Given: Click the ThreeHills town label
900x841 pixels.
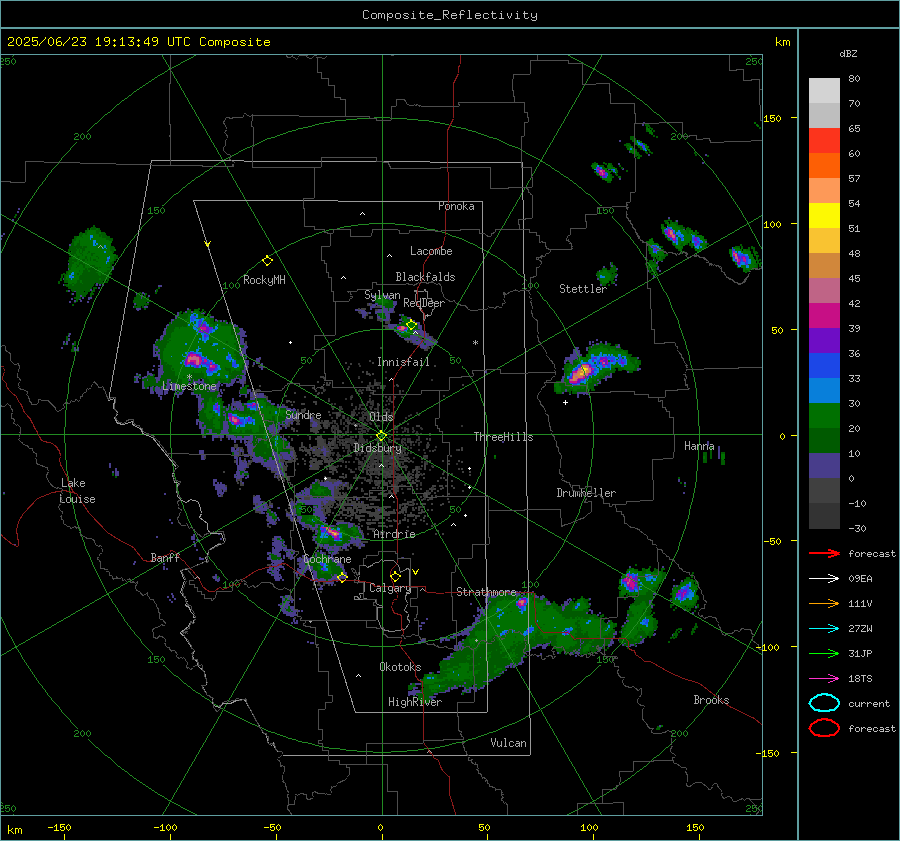Looking at the screenshot, I should click(503, 437).
